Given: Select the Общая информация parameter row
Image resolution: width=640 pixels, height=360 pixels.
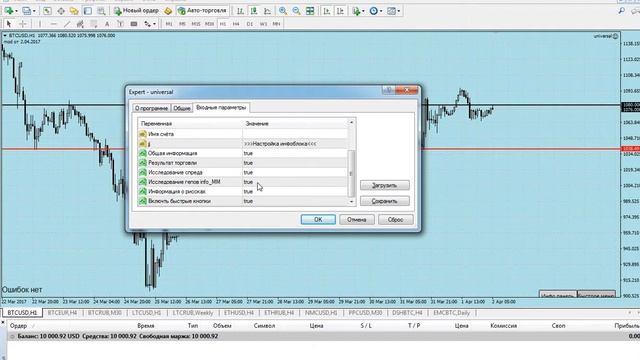Looking at the screenshot, I should [x=243, y=153].
